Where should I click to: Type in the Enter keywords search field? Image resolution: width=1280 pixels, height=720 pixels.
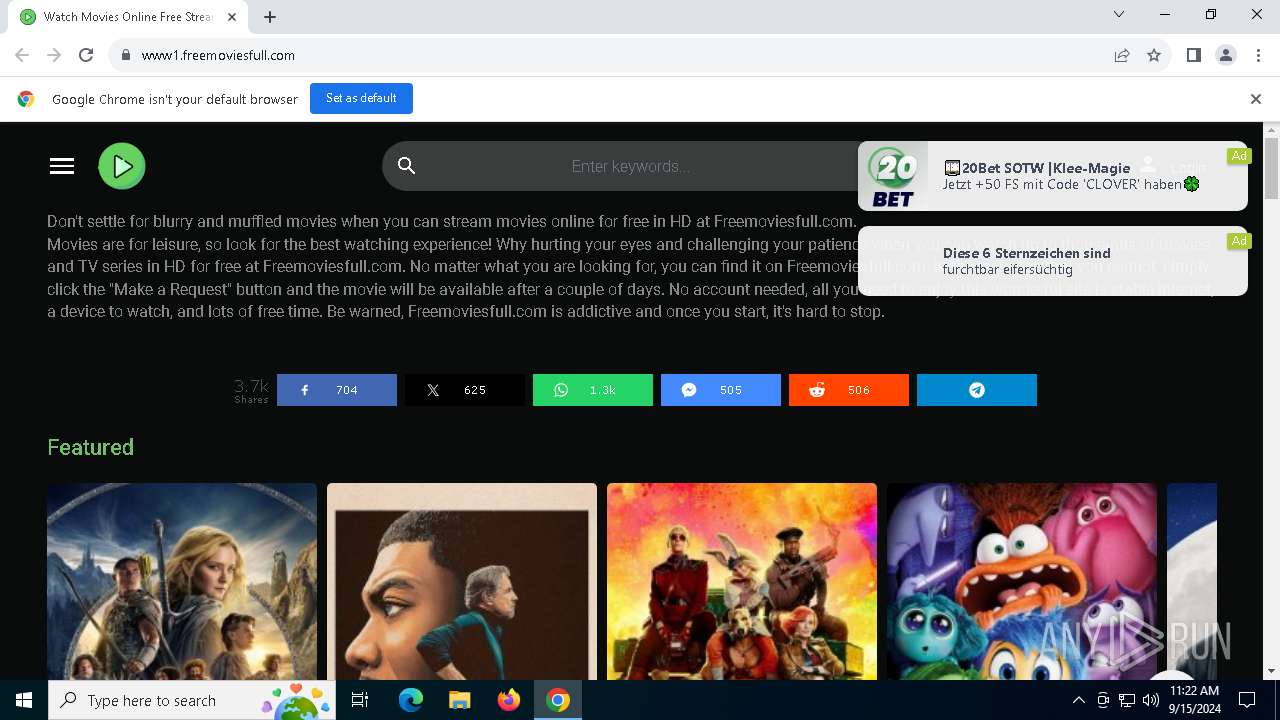point(630,166)
